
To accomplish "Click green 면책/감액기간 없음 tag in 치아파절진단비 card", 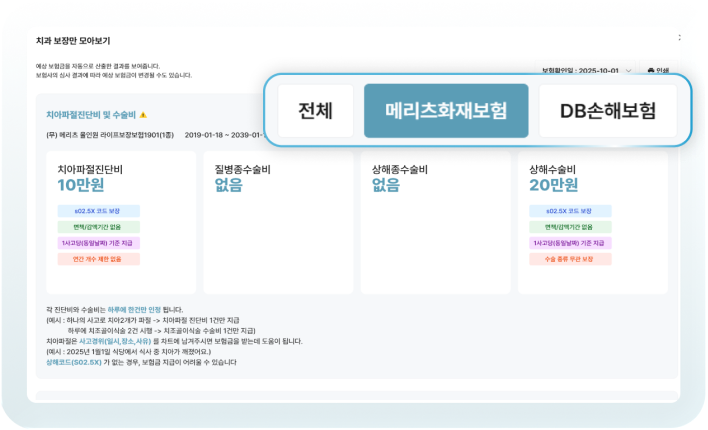I will (x=99, y=227).
